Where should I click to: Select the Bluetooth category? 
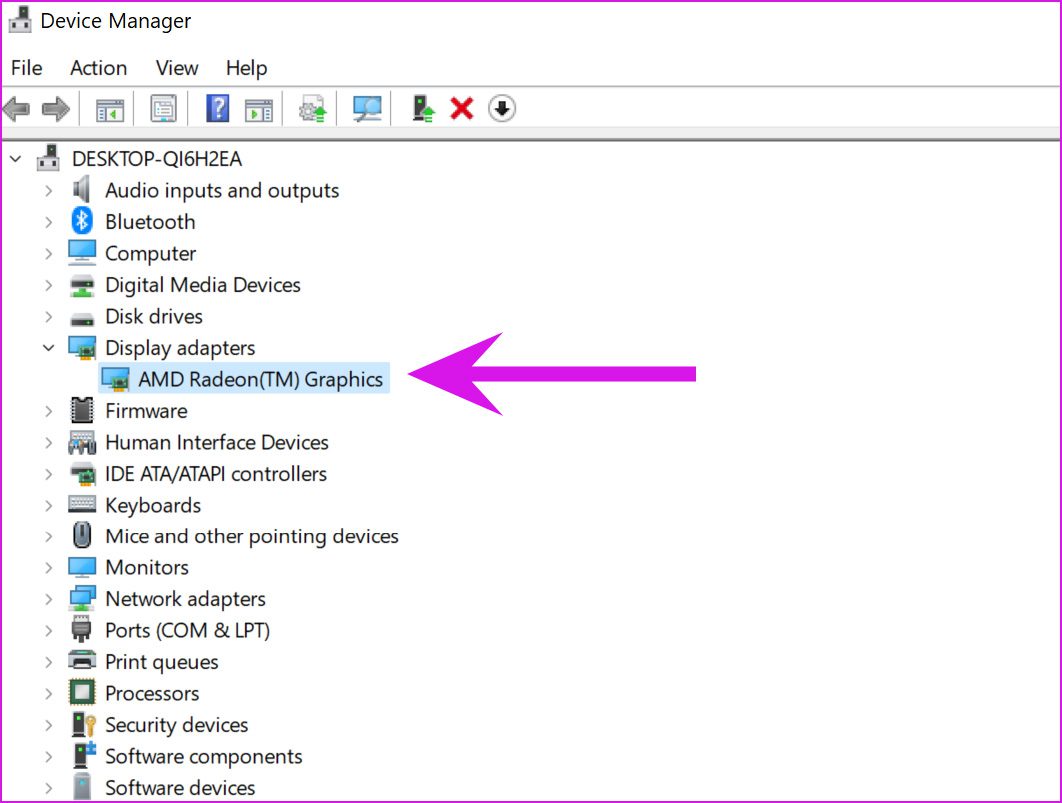(150, 221)
